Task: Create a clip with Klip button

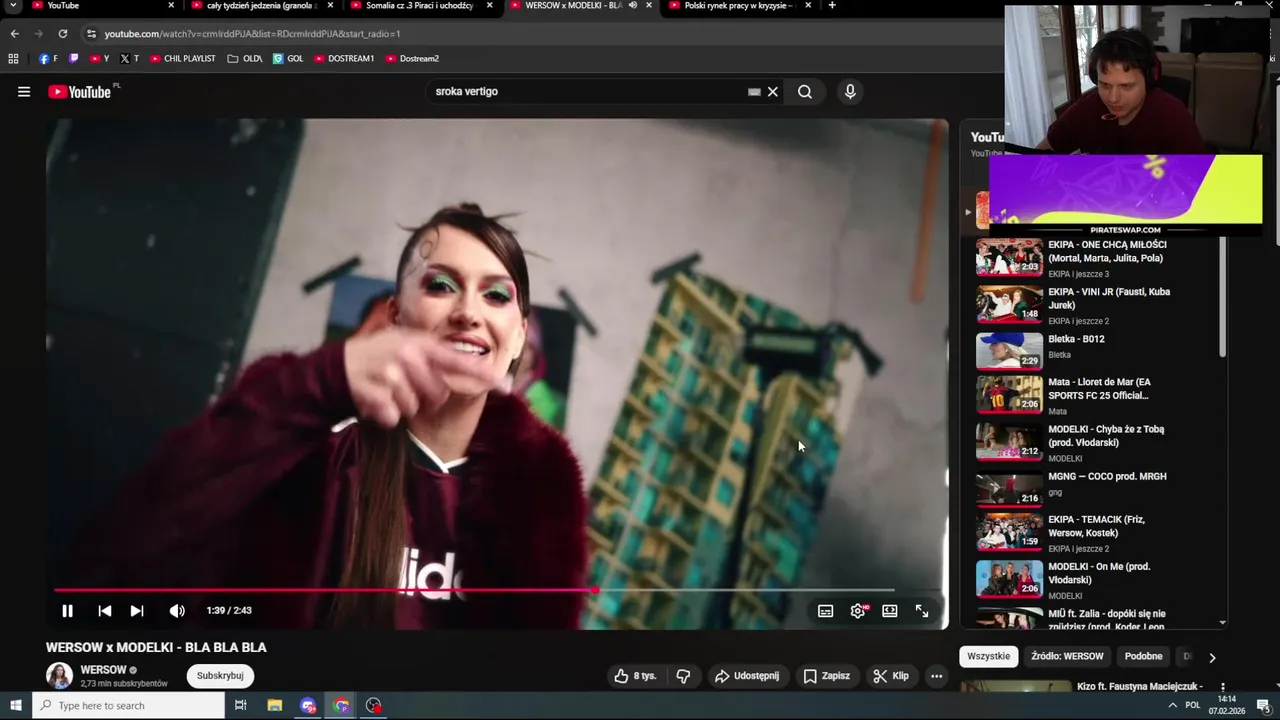Action: [x=890, y=676]
